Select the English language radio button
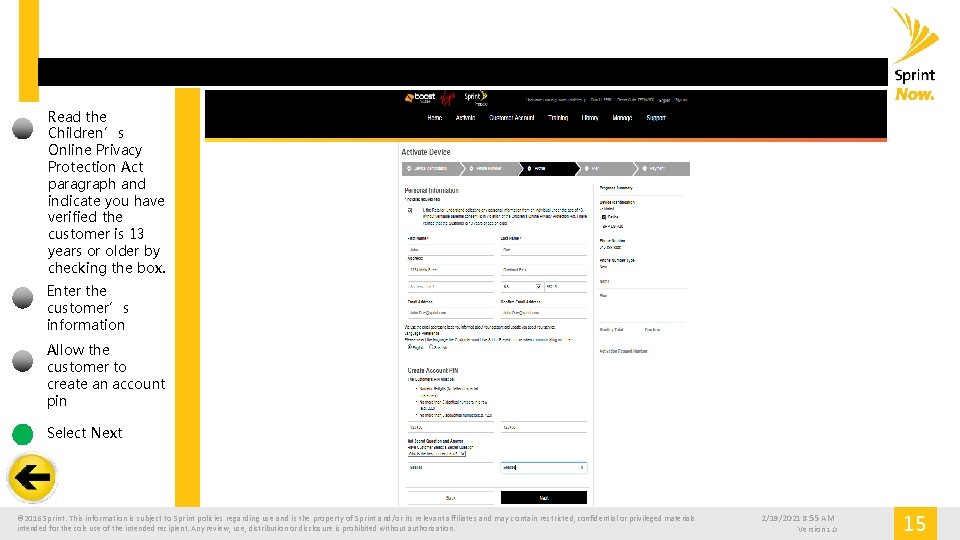 [410, 347]
